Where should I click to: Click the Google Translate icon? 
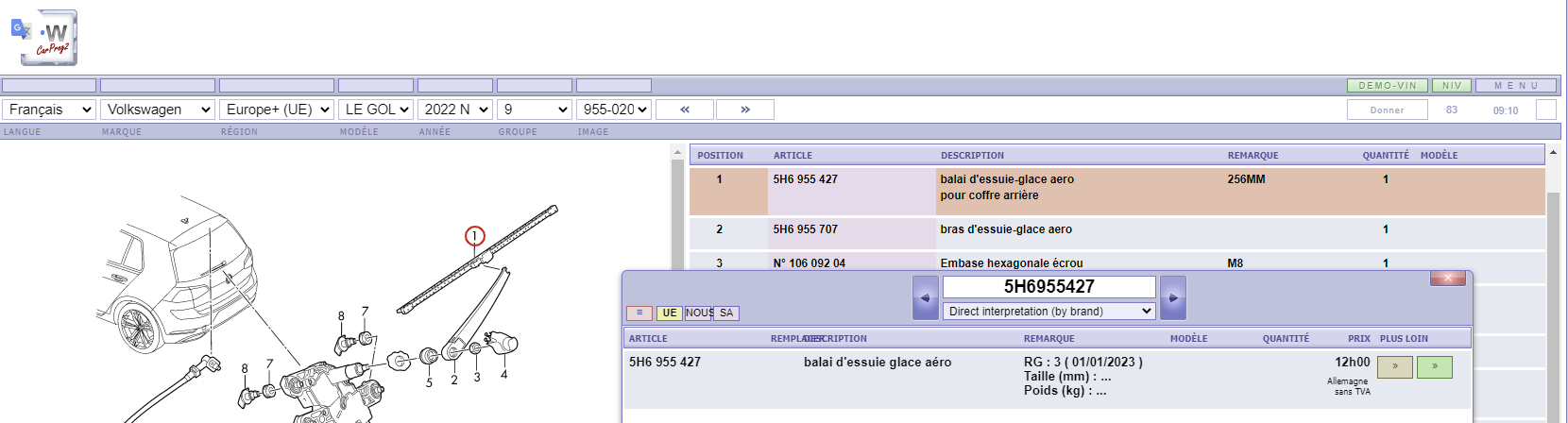pos(21,29)
